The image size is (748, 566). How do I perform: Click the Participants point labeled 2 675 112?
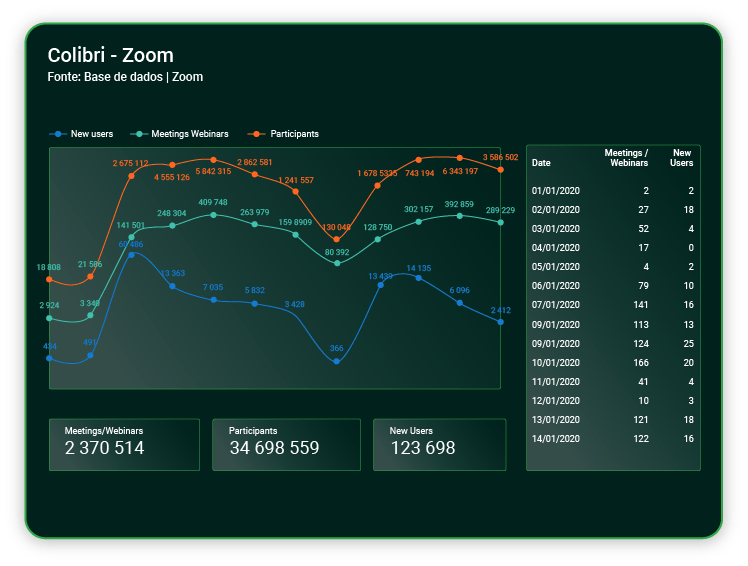click(x=131, y=176)
